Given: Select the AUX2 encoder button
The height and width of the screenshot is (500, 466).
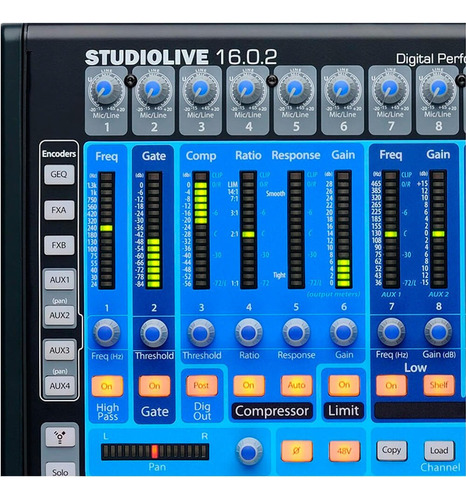Looking at the screenshot, I should [60, 315].
